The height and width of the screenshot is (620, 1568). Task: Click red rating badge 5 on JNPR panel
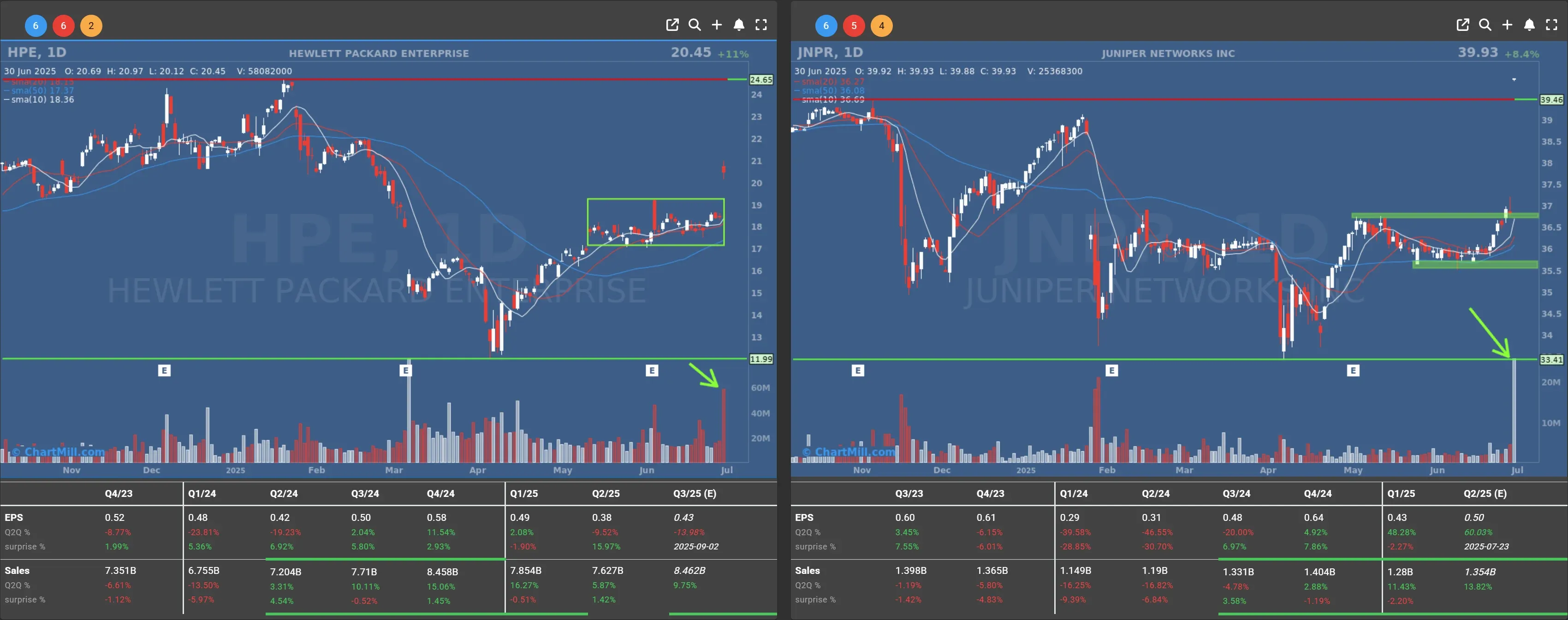pos(854,25)
